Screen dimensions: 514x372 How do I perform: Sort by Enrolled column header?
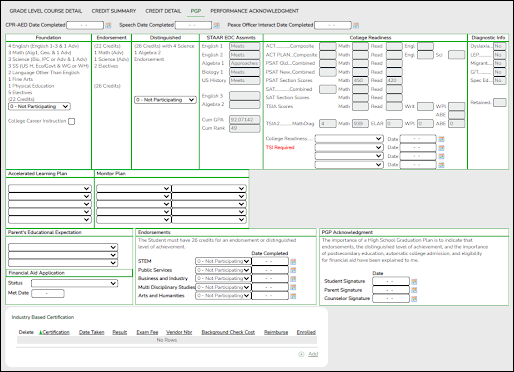(x=306, y=332)
